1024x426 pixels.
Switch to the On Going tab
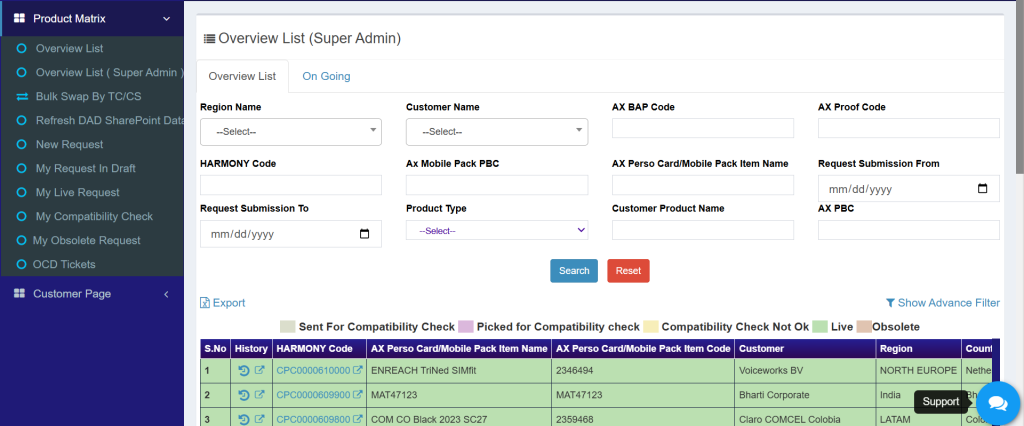[326, 76]
